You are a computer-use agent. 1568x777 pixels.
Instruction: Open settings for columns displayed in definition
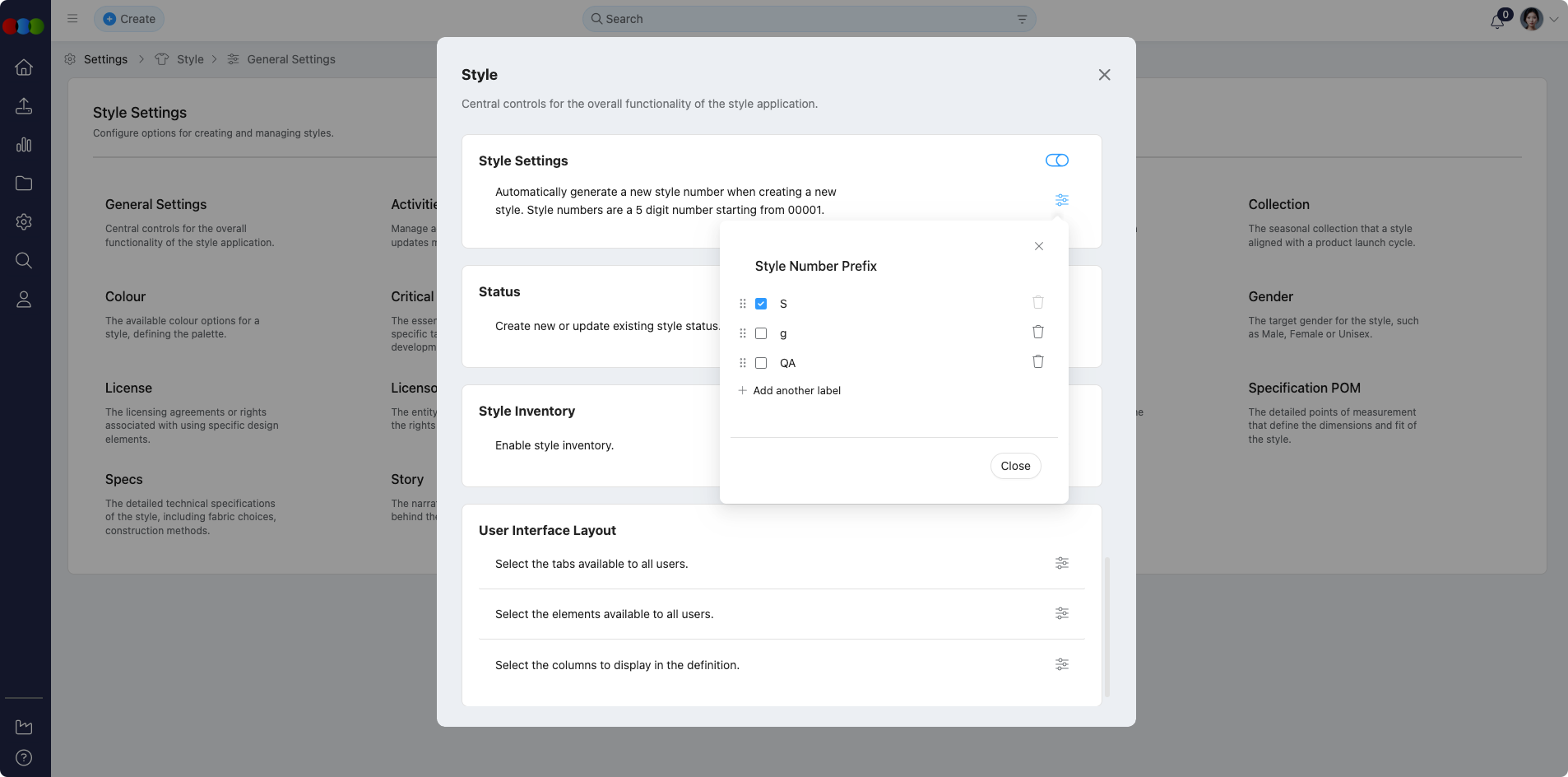1061,665
